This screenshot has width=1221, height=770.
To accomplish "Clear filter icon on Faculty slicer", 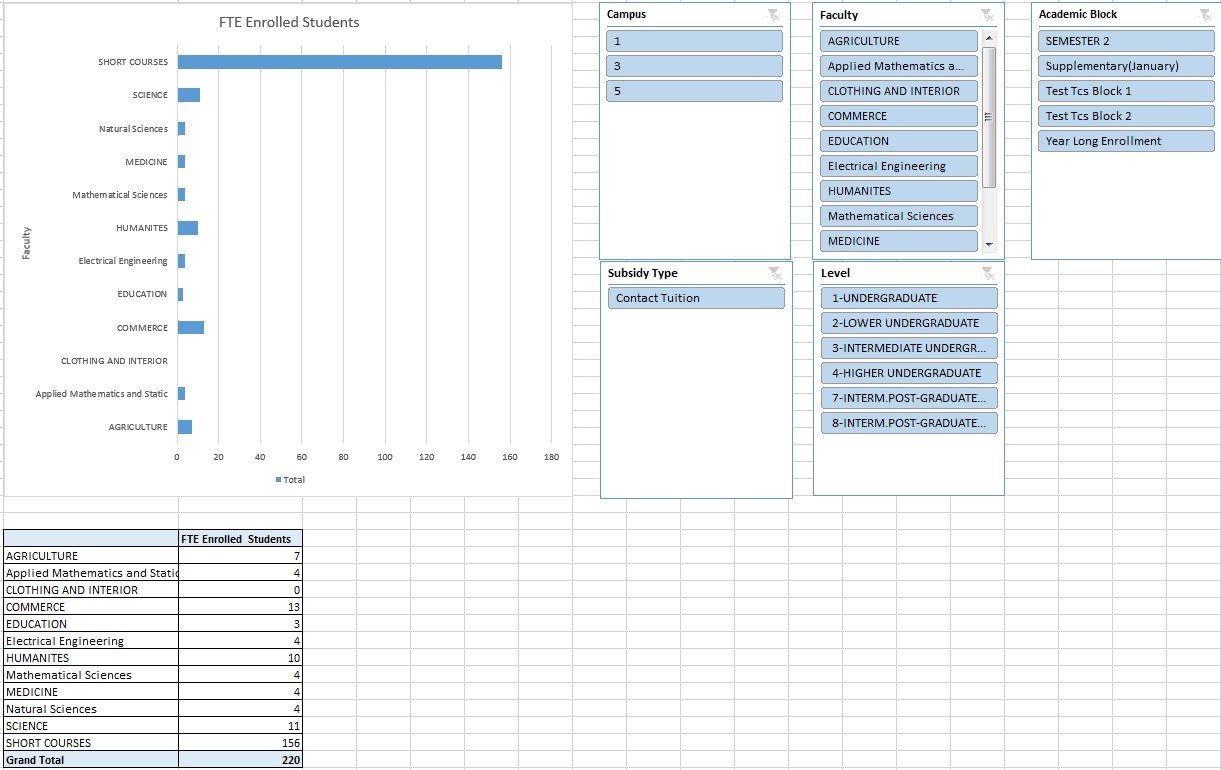I will 987,15.
